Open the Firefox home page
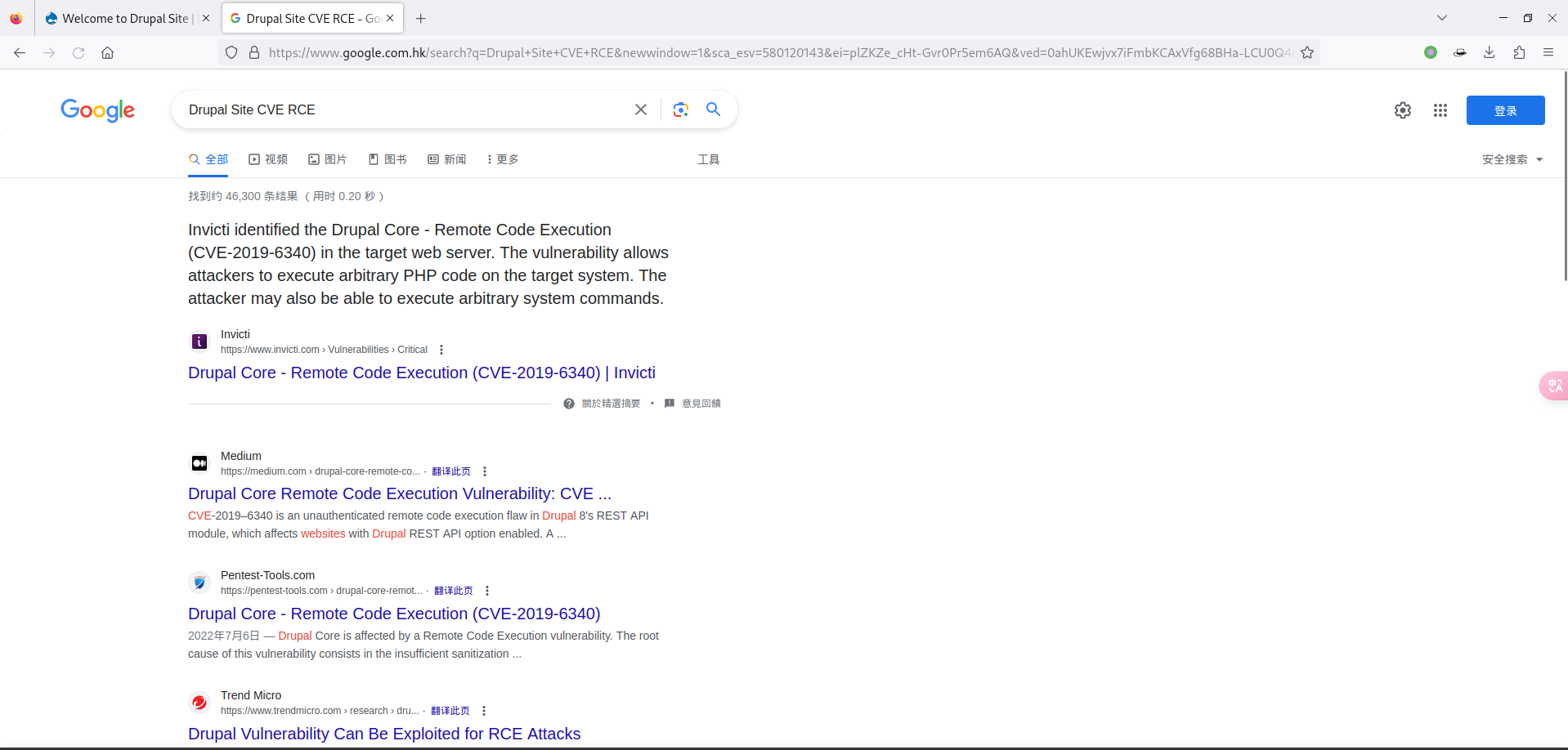Viewport: 1568px width, 750px height. pyautogui.click(x=107, y=52)
